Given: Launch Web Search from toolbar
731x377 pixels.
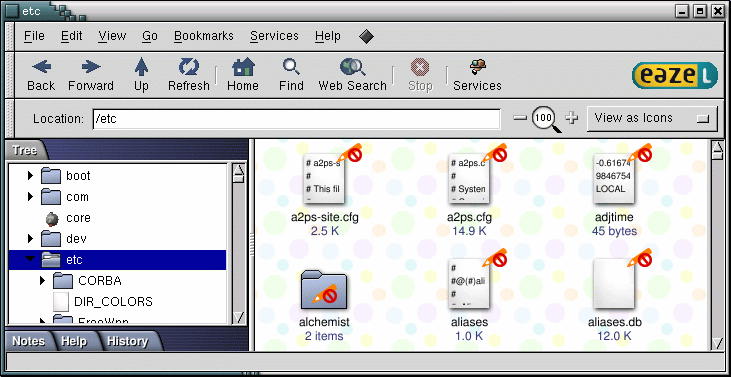Looking at the screenshot, I should 352,75.
